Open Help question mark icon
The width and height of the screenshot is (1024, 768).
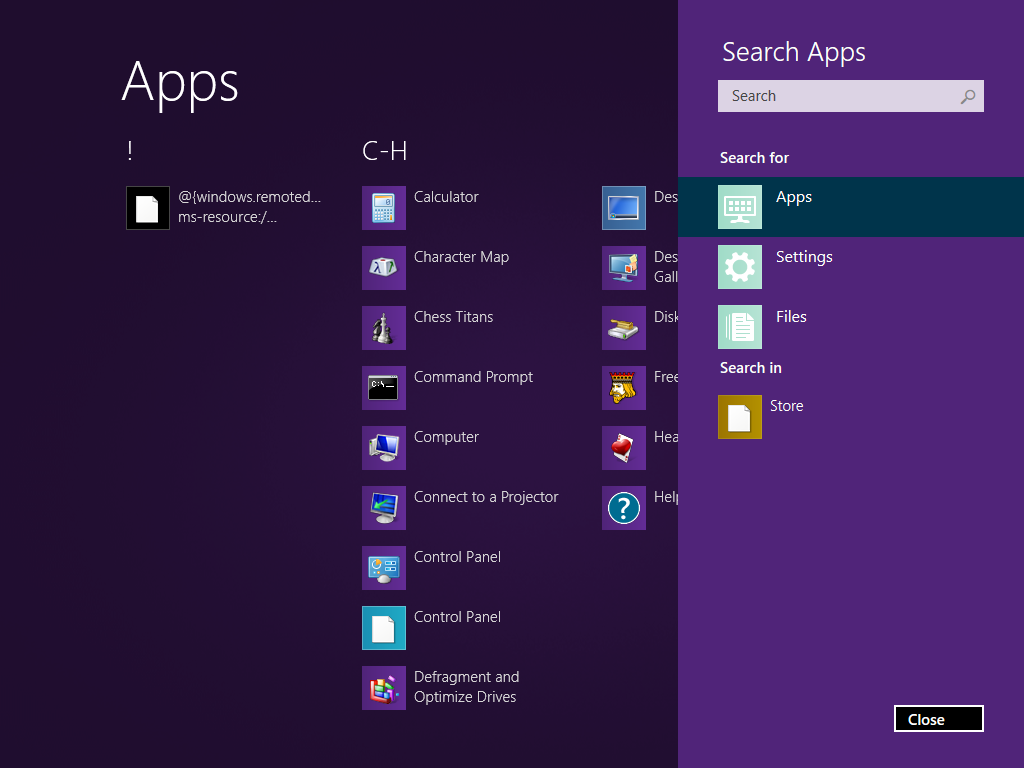tap(624, 508)
